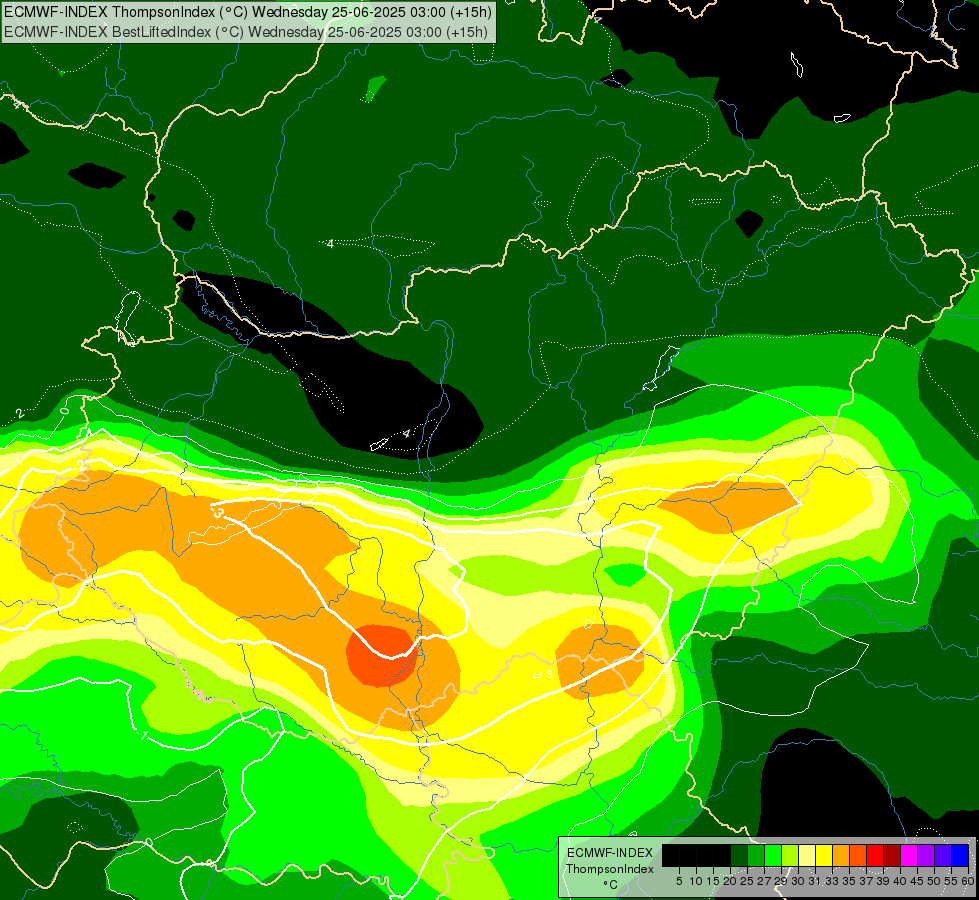979x900 pixels.
Task: Click the legend scale value '50'
Action: point(935,881)
